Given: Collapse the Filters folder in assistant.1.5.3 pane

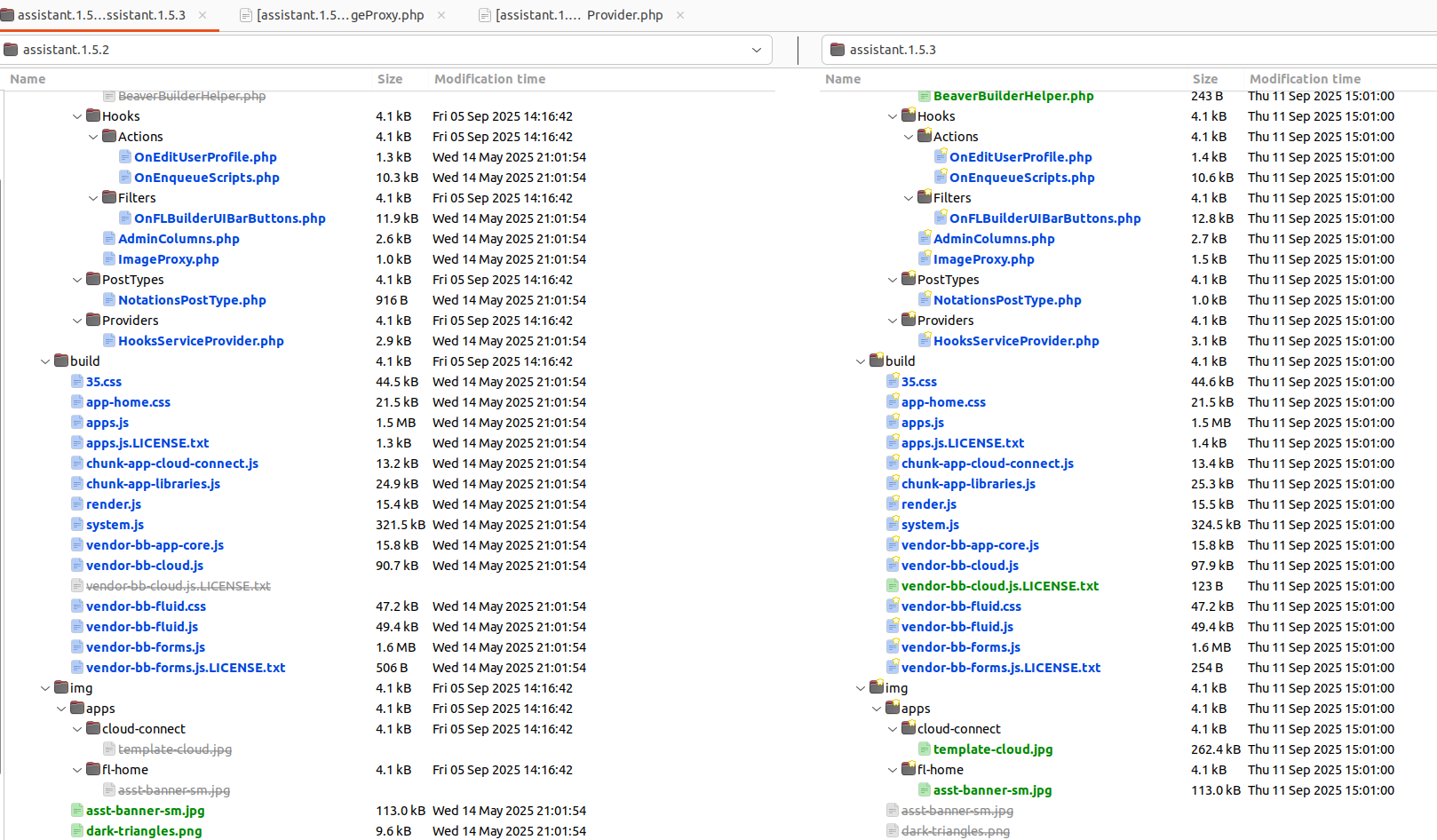Looking at the screenshot, I should click(x=909, y=198).
